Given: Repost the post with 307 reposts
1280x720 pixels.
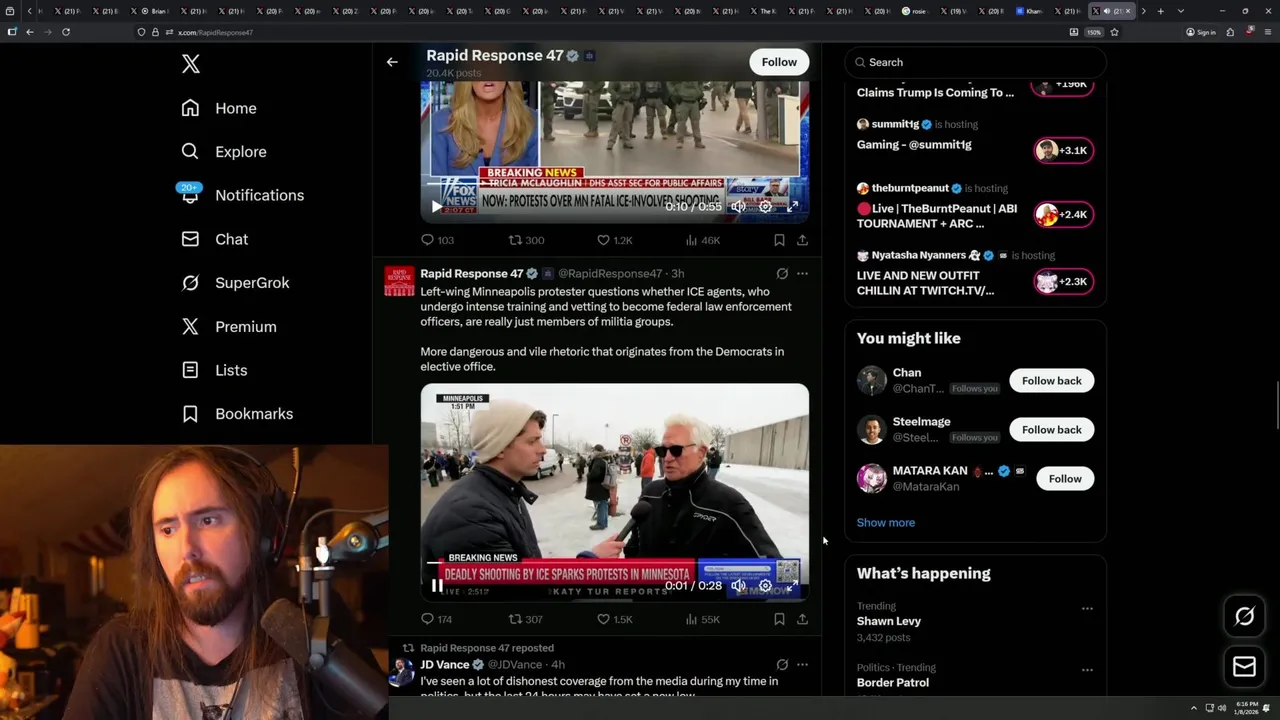Looking at the screenshot, I should coord(526,619).
